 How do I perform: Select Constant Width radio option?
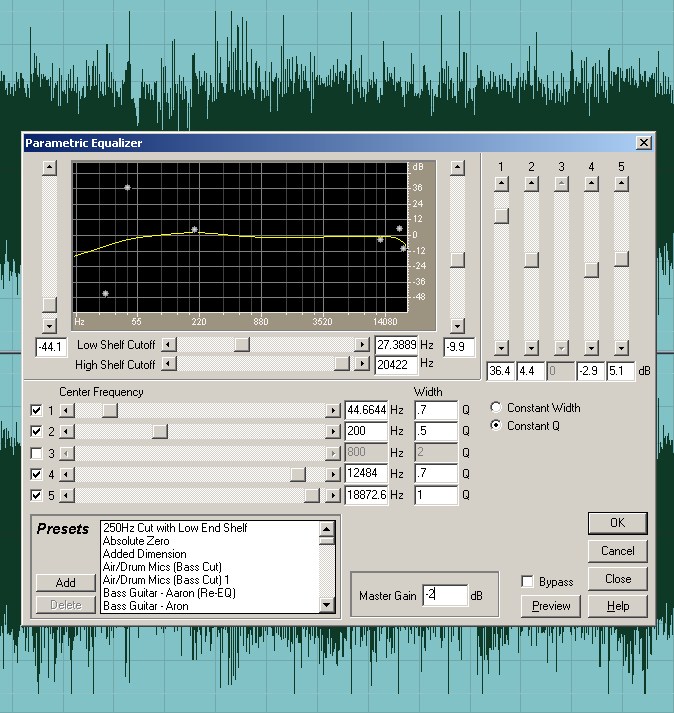pyautogui.click(x=497, y=408)
